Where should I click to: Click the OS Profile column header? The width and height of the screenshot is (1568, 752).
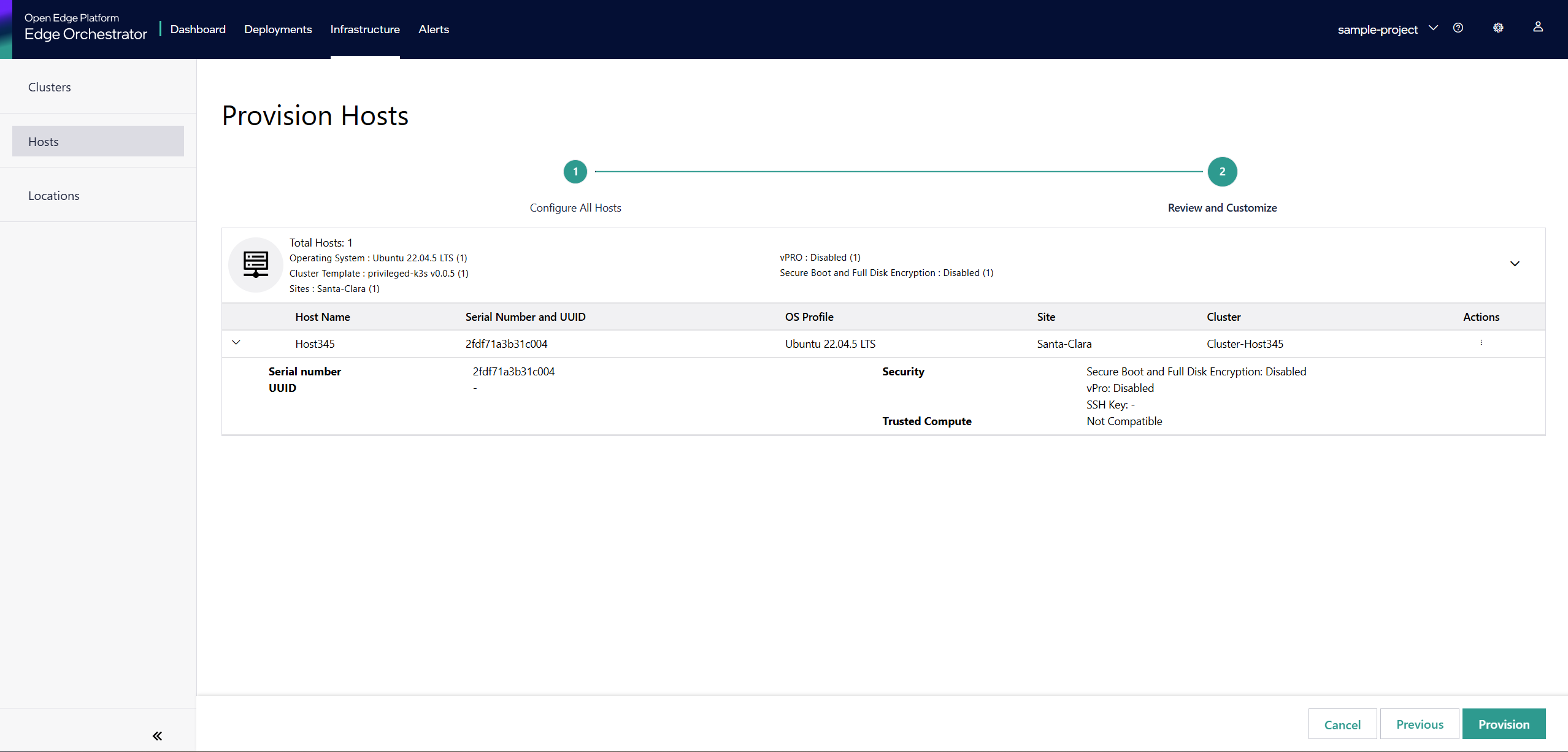(809, 317)
